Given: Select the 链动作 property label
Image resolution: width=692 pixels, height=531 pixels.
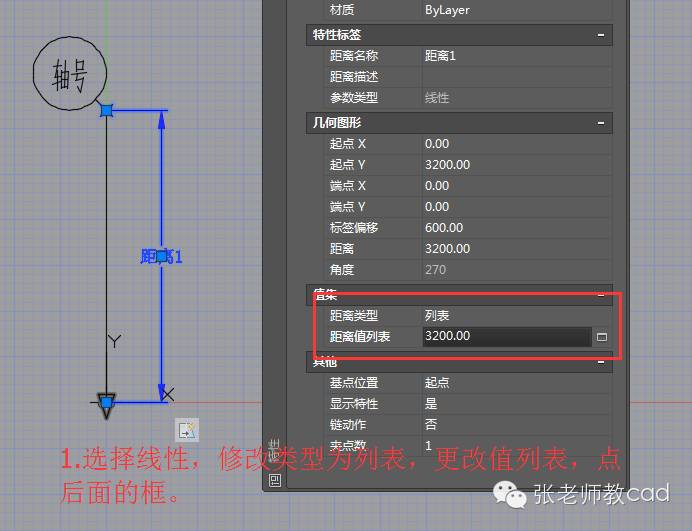Looking at the screenshot, I should pyautogui.click(x=348, y=424).
